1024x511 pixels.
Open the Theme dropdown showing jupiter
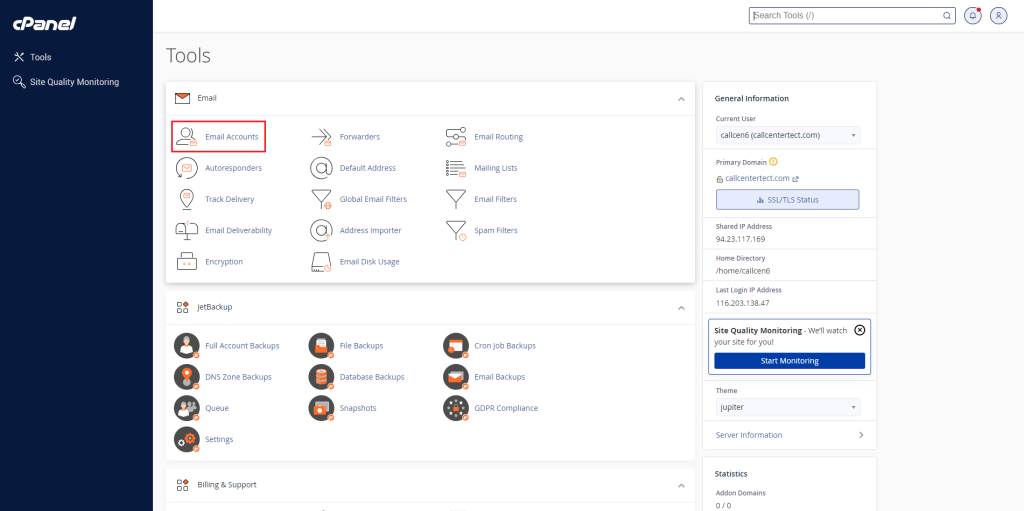(788, 407)
